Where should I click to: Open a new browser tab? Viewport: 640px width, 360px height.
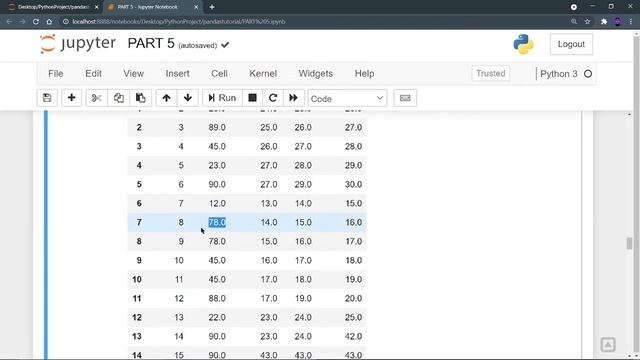click(x=212, y=7)
